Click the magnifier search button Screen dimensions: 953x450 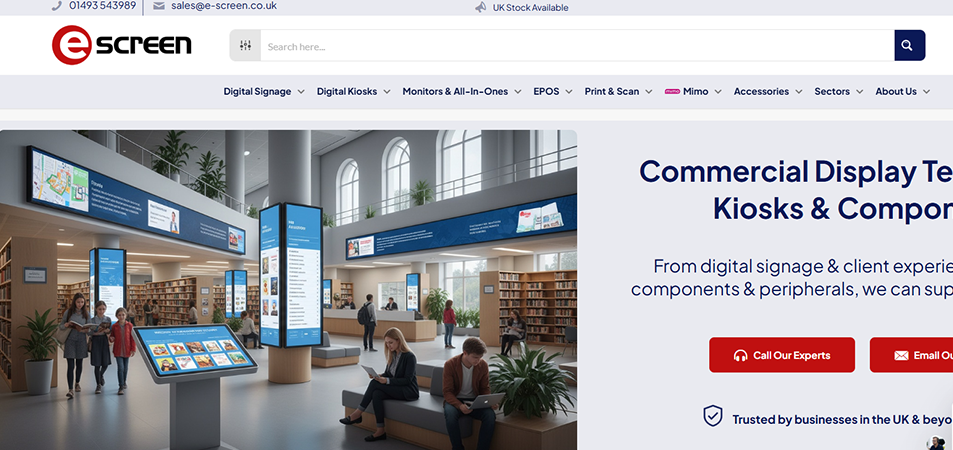tap(909, 46)
